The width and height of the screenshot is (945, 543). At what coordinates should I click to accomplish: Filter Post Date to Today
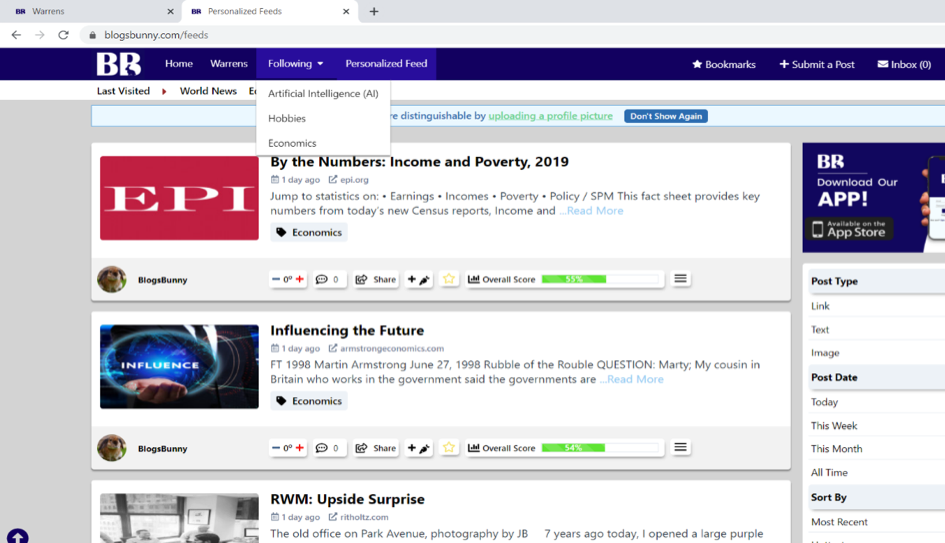tap(824, 402)
